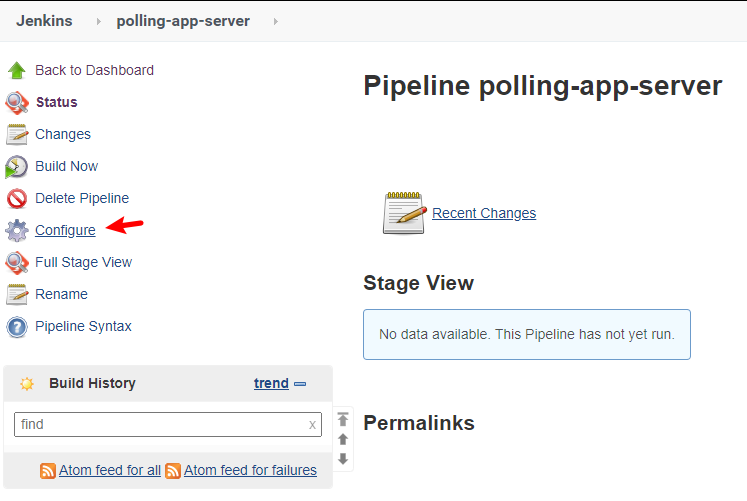Click the Changes notepad icon
This screenshot has width=747, height=501.
coord(17,135)
